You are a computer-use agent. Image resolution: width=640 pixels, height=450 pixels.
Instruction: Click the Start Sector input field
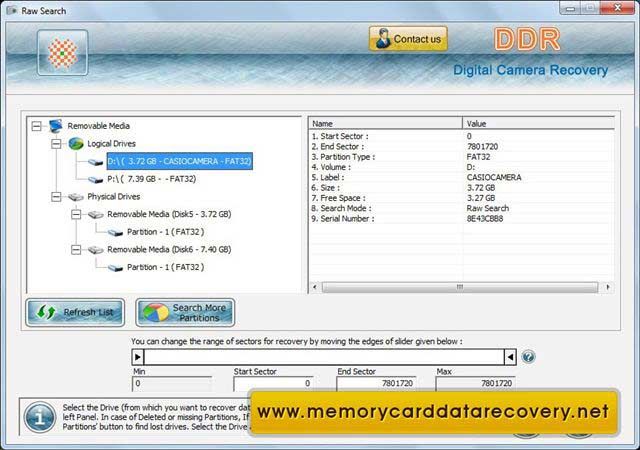coord(273,383)
